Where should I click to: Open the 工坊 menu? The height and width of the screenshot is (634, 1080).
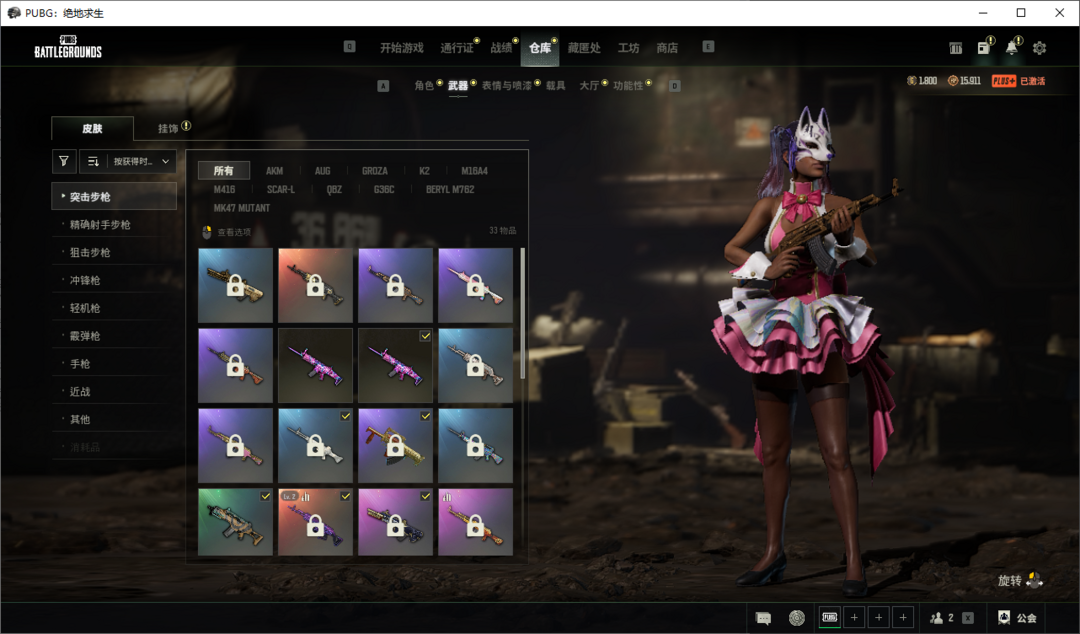tap(628, 48)
